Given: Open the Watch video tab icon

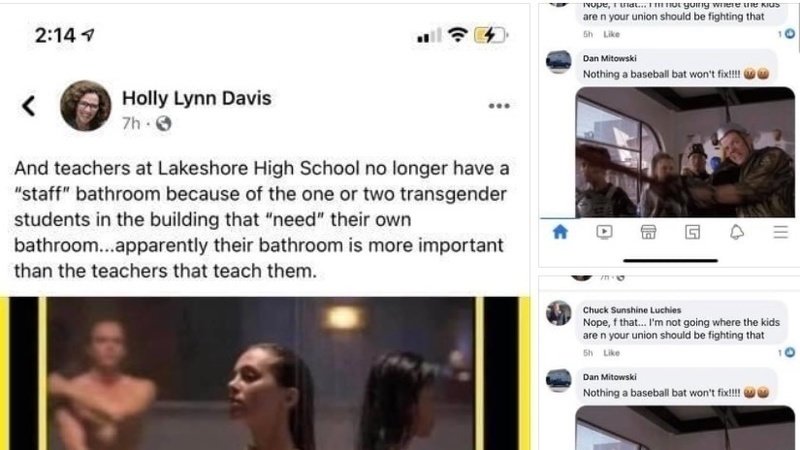Looking at the screenshot, I should [x=604, y=232].
